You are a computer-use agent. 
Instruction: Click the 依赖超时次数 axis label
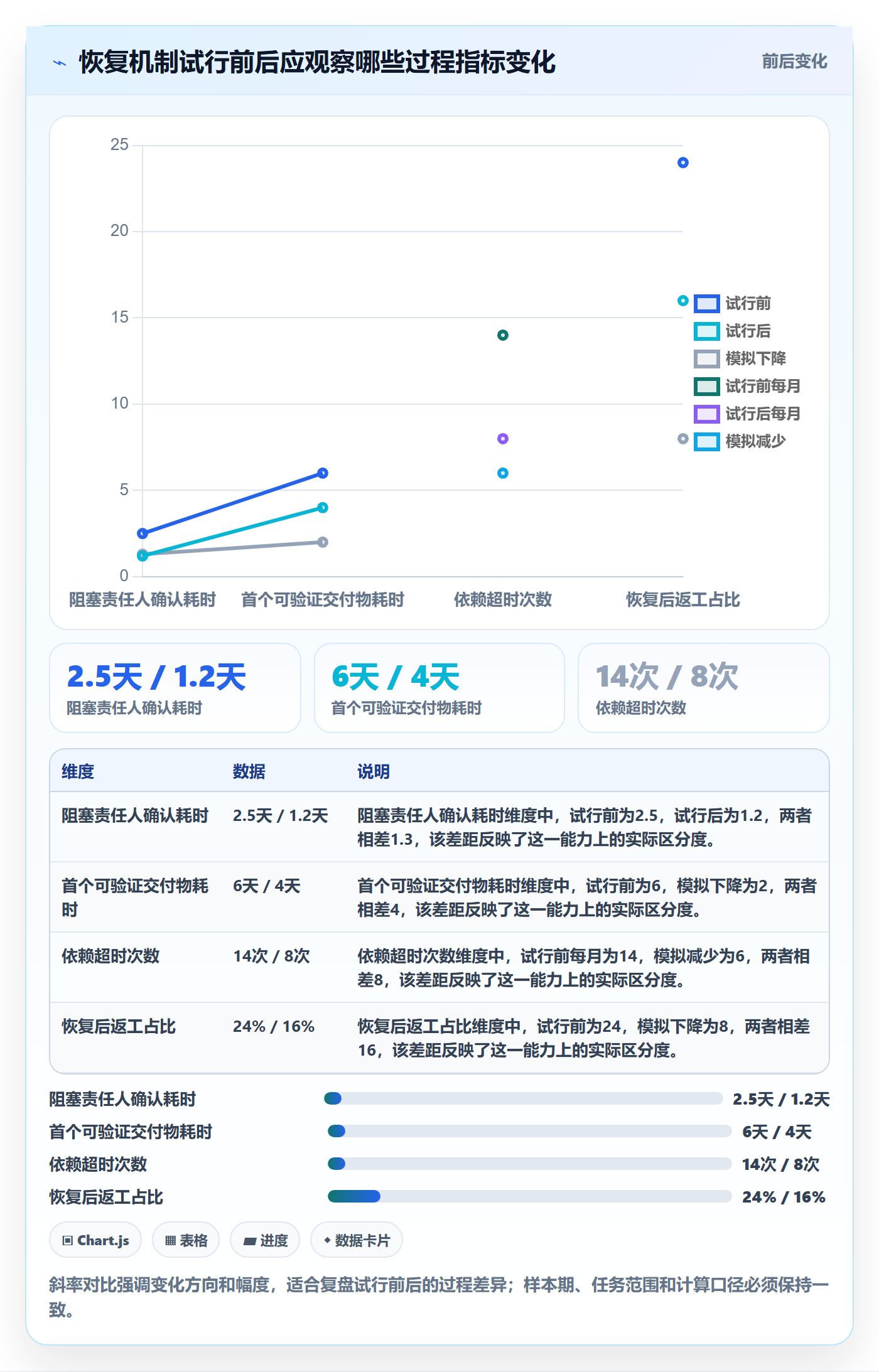tap(503, 600)
